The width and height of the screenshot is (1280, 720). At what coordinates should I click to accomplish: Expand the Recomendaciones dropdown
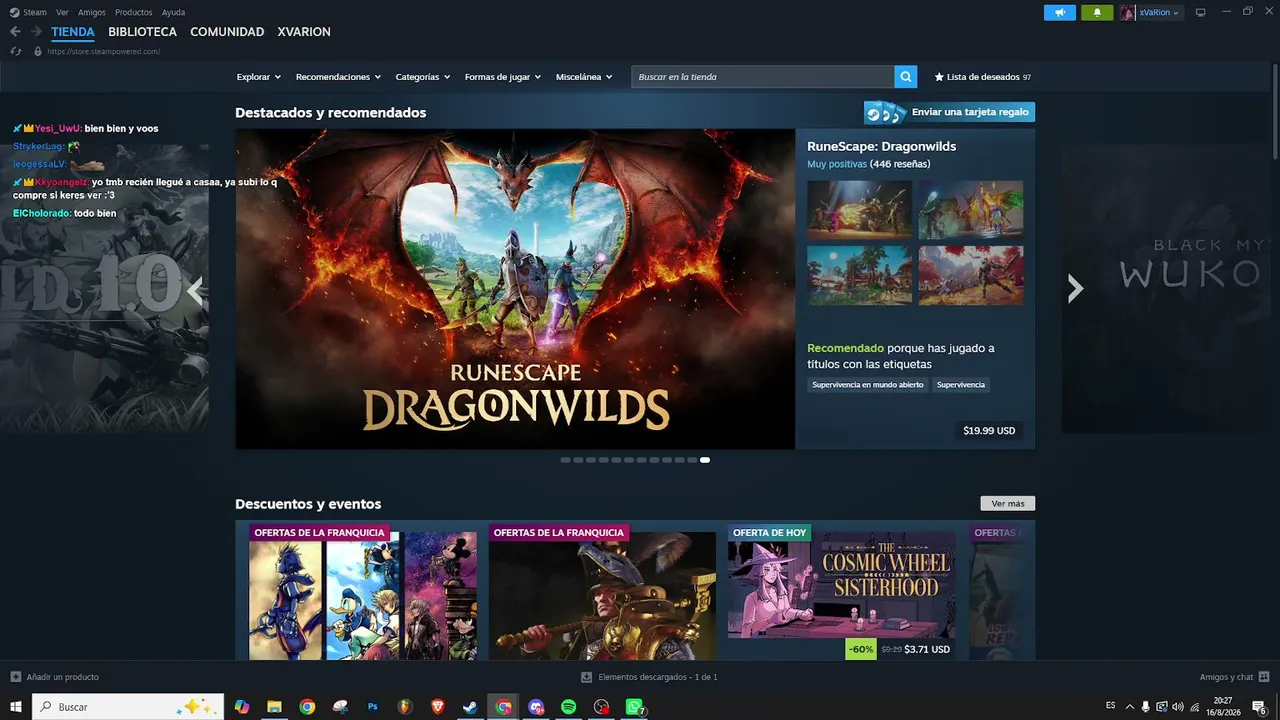tap(339, 77)
